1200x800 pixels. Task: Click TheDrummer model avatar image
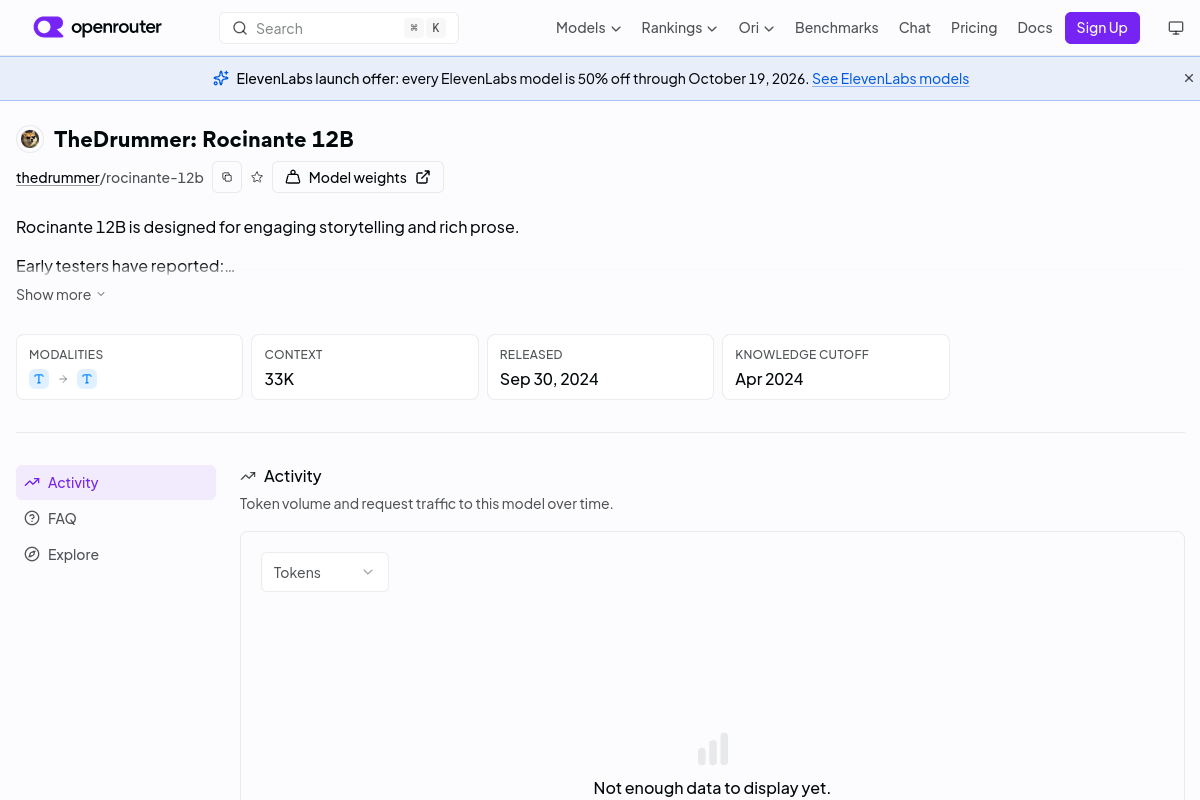[30, 139]
